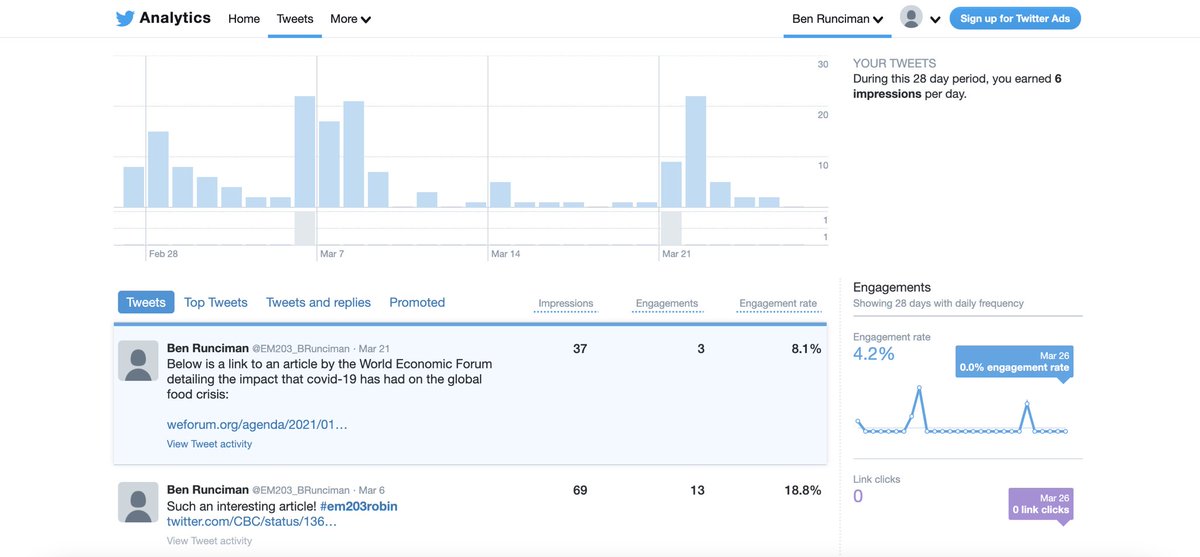The height and width of the screenshot is (557, 1200).
Task: Click the 8.1% engagement rate value
Action: click(807, 349)
